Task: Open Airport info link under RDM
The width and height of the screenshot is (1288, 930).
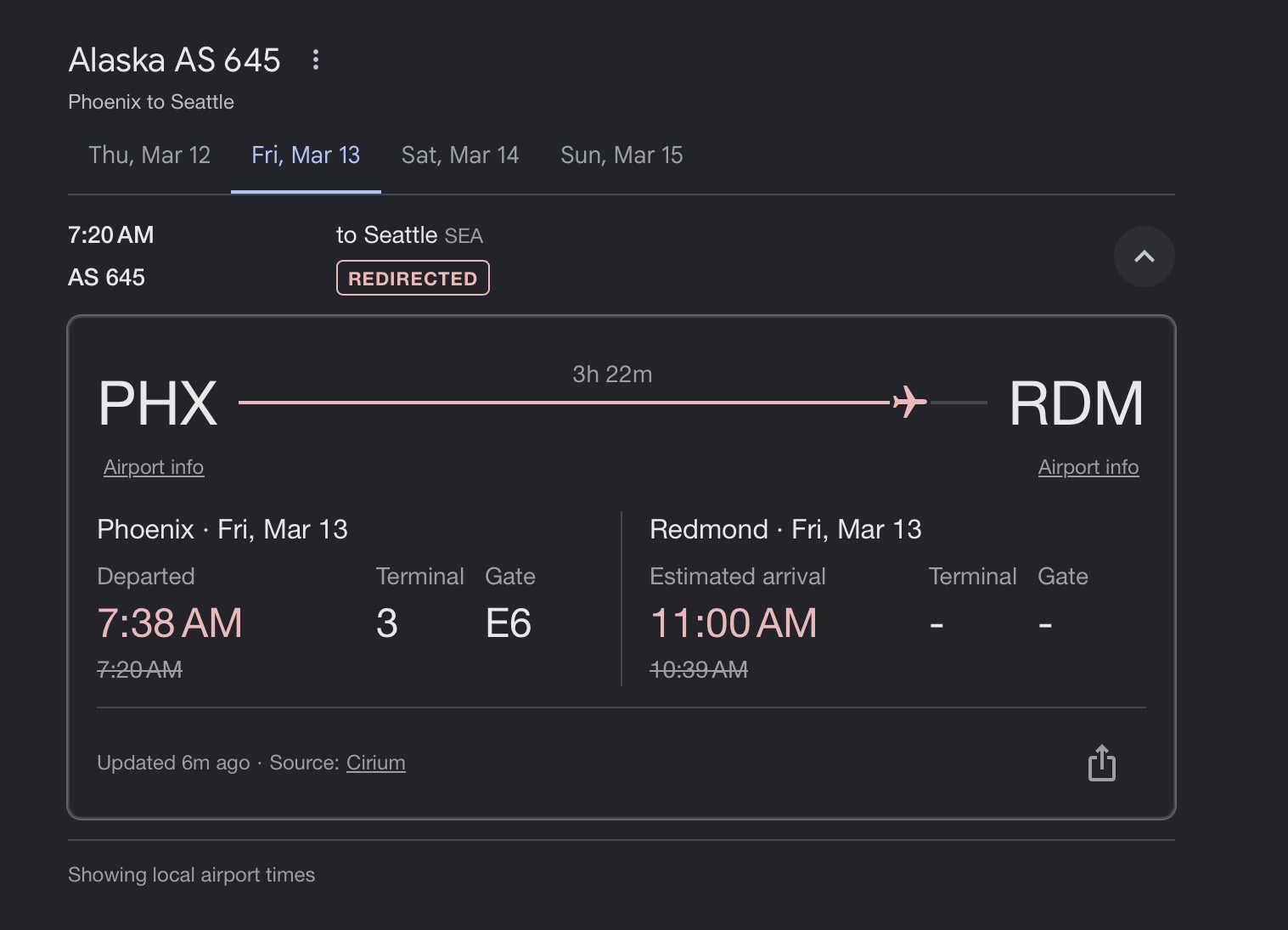Action: click(1088, 467)
